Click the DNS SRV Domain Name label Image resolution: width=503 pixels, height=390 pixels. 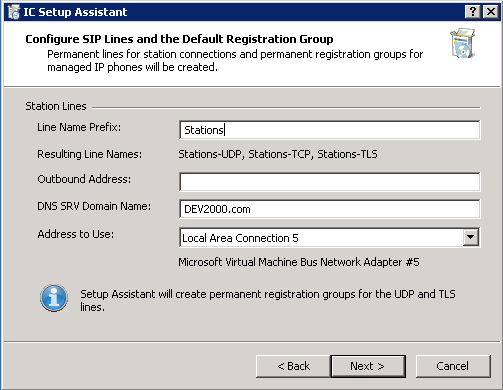click(x=94, y=206)
